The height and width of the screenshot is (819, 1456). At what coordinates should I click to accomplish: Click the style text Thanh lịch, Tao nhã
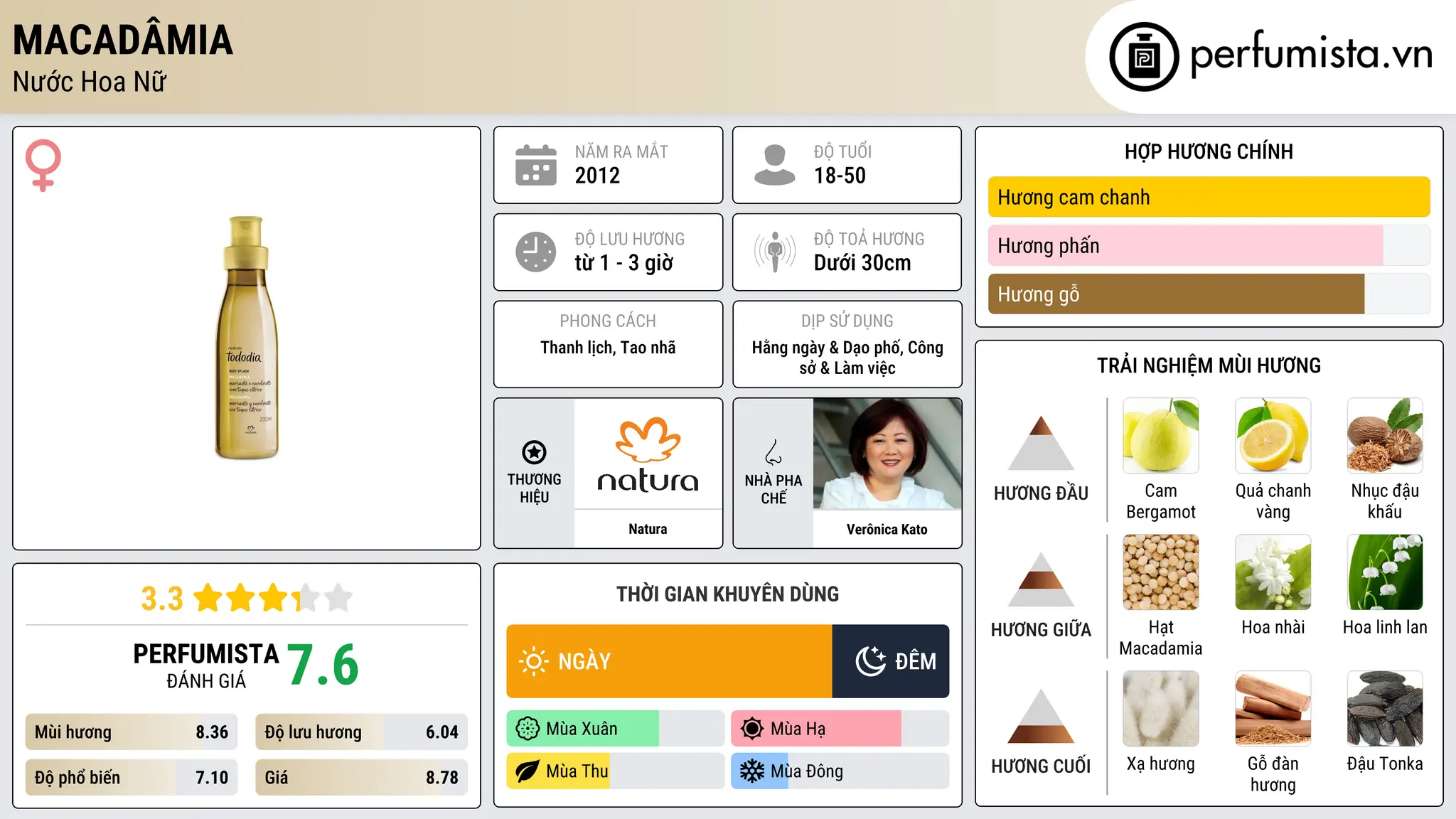pyautogui.click(x=608, y=348)
